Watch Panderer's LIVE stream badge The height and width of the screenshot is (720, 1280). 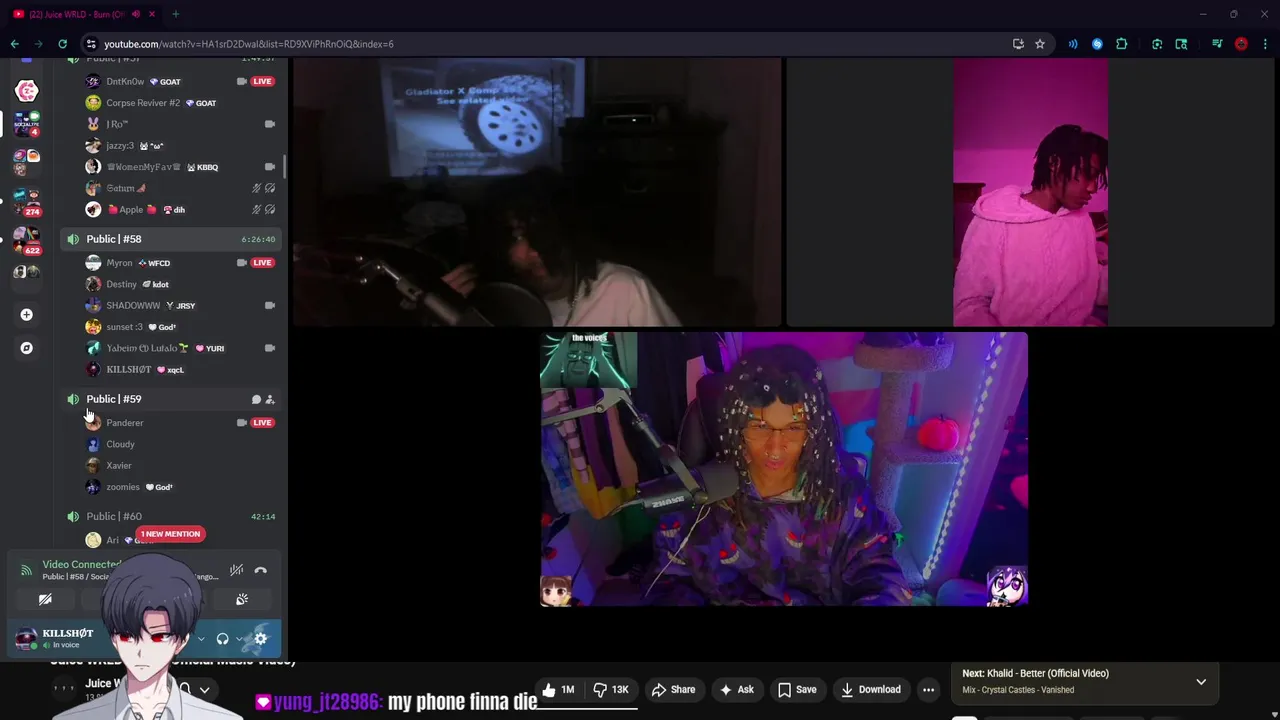tap(262, 423)
